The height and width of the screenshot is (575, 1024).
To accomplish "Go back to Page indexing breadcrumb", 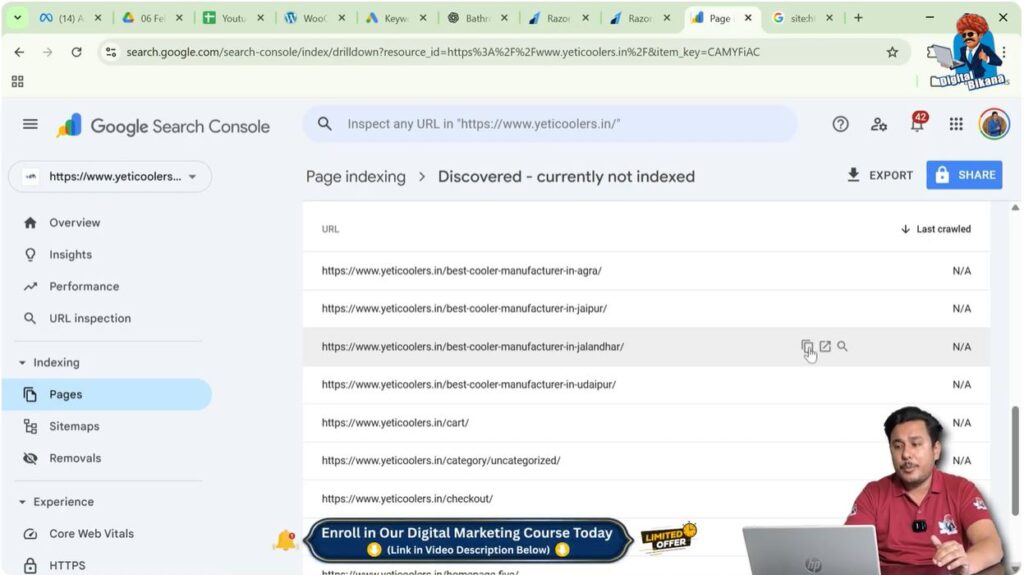I will pos(355,176).
